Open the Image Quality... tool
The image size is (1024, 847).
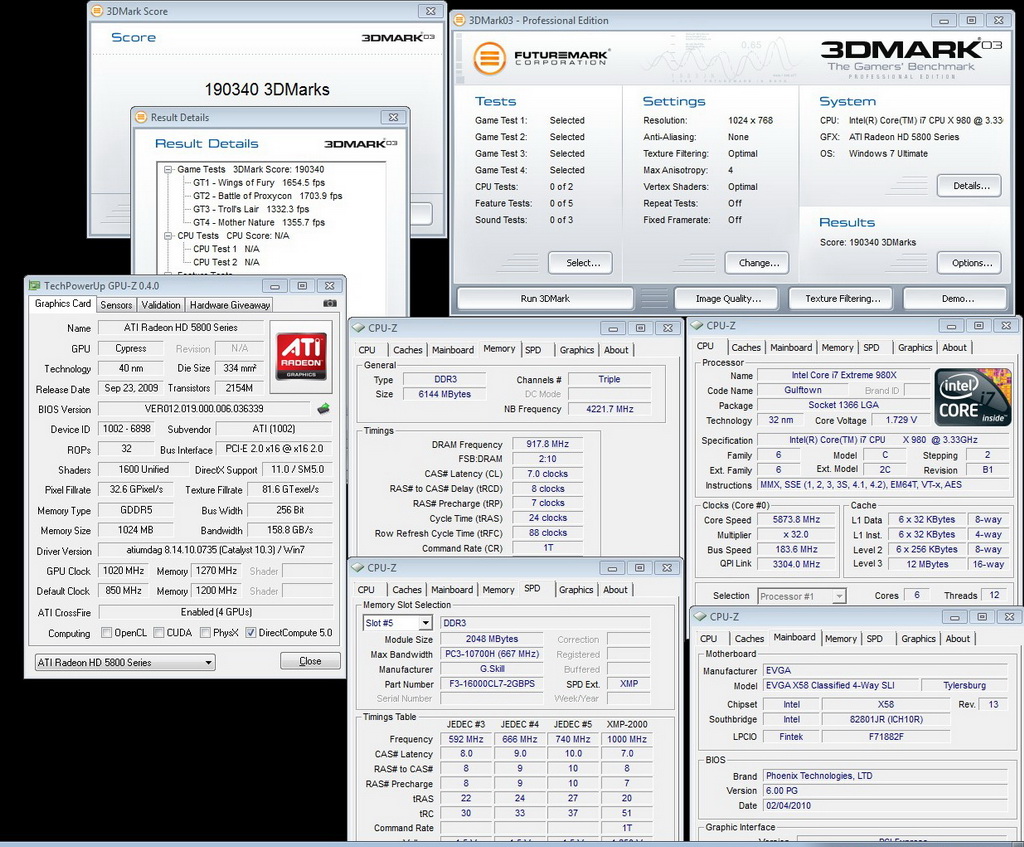[726, 298]
